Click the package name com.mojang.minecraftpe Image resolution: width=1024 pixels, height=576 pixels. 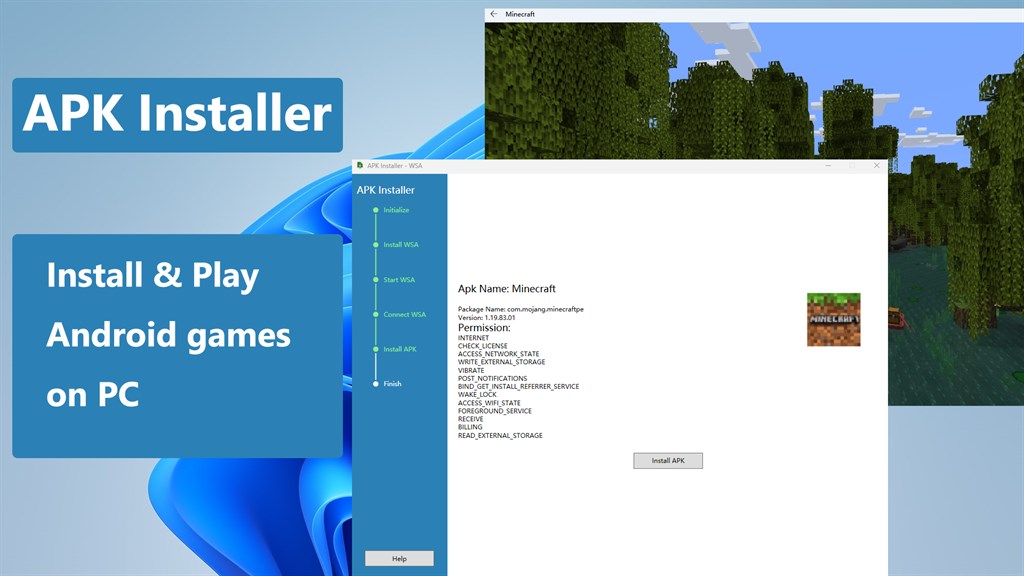545,309
